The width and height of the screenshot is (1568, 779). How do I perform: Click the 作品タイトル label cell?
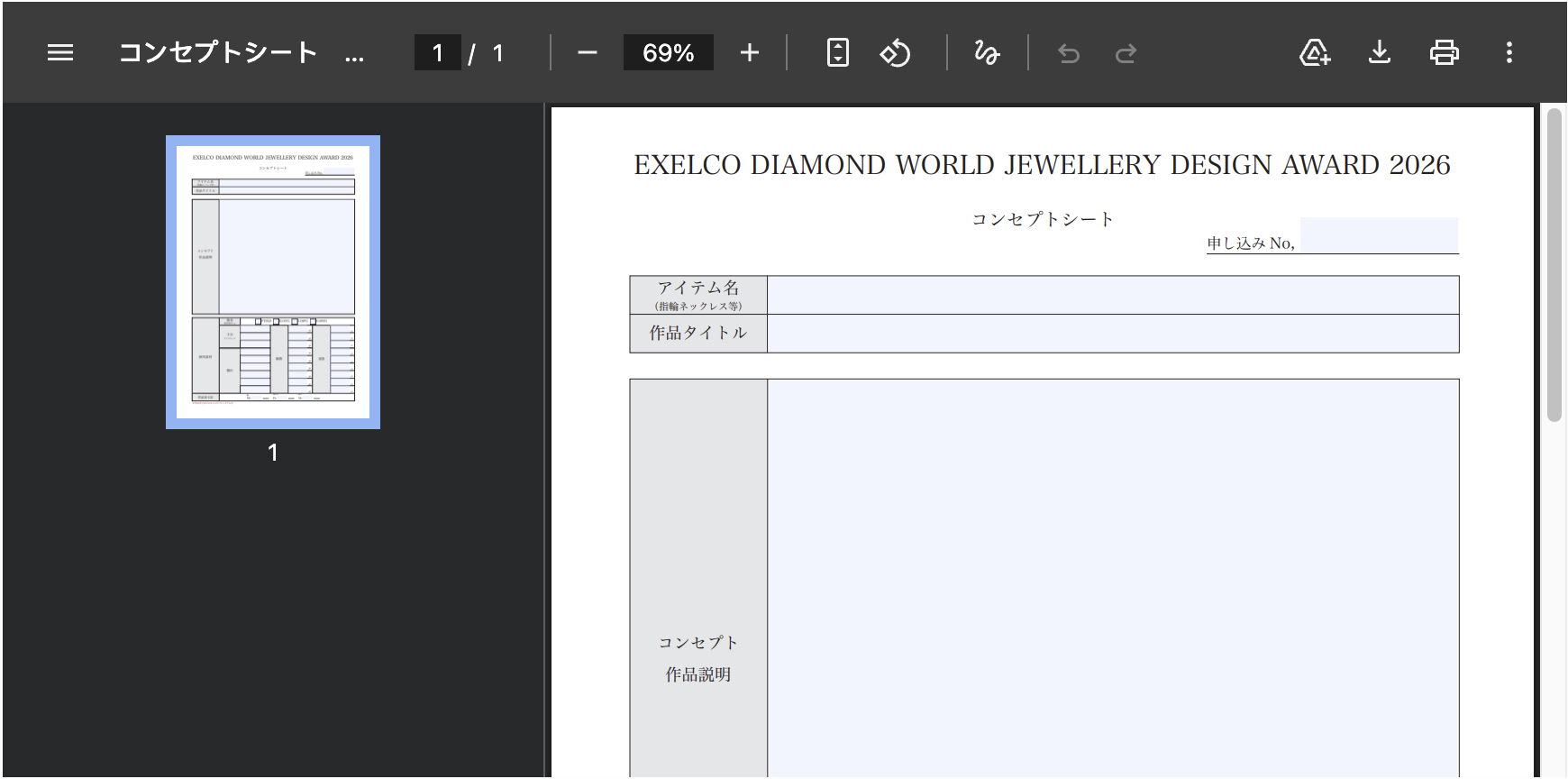698,334
